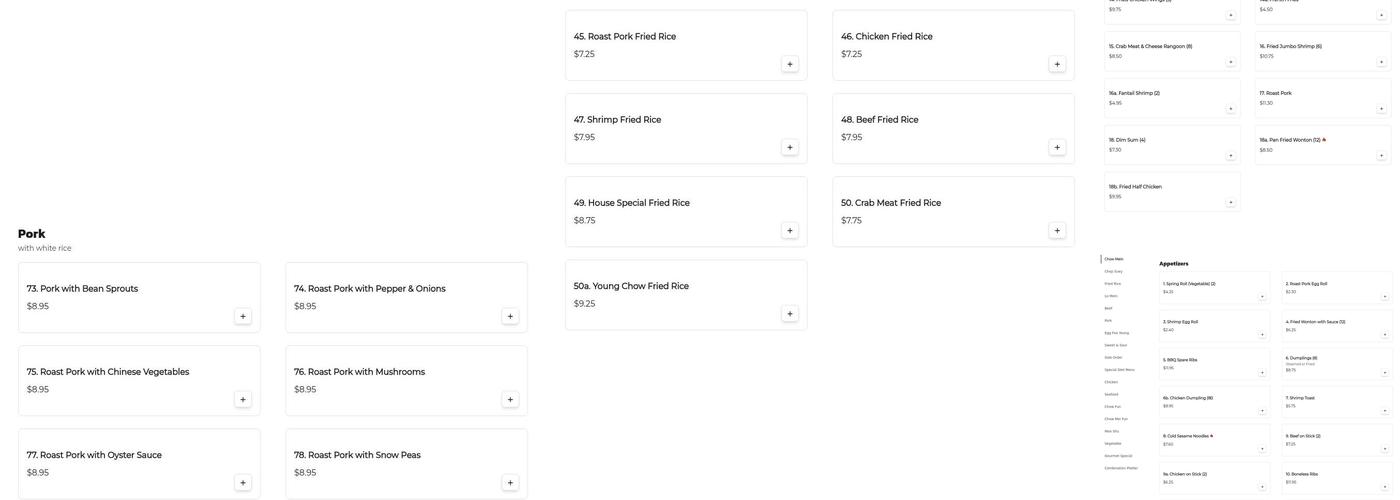Add Roast Pork with Snow Peas

[510, 483]
